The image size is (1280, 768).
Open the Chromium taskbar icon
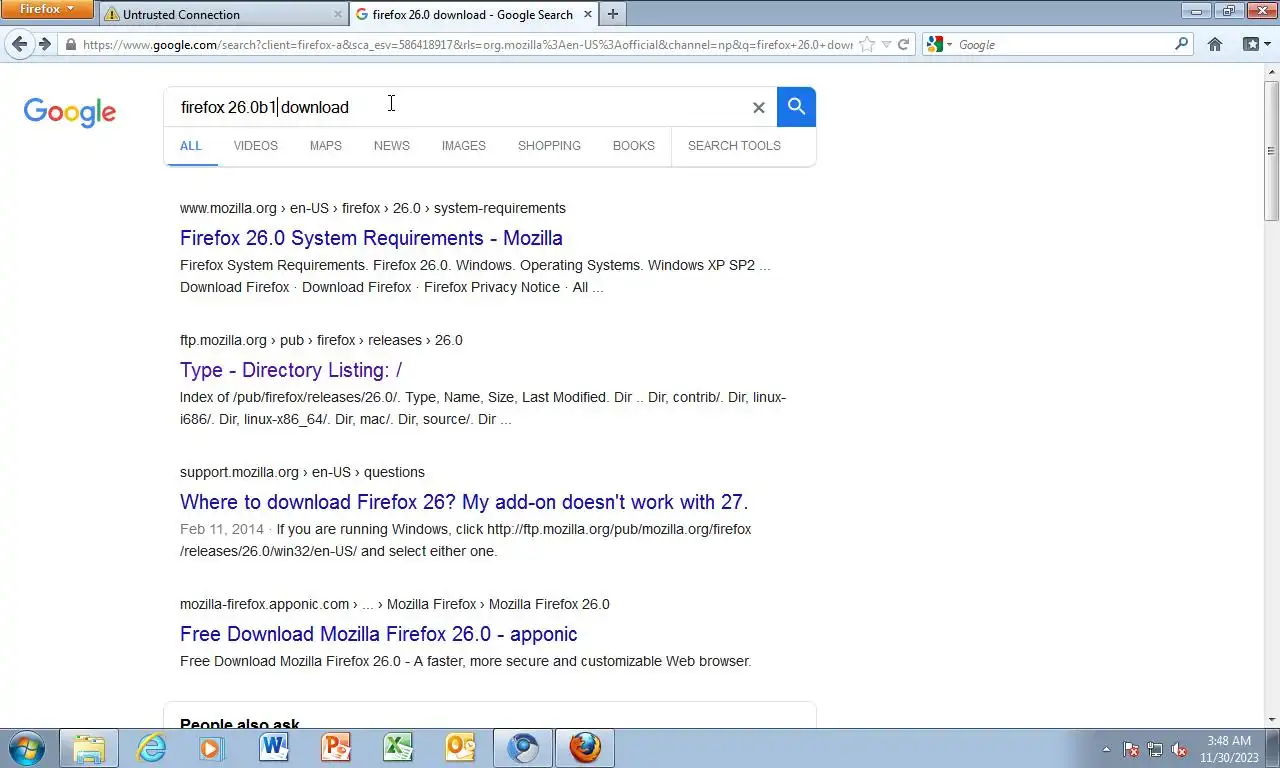click(x=523, y=748)
